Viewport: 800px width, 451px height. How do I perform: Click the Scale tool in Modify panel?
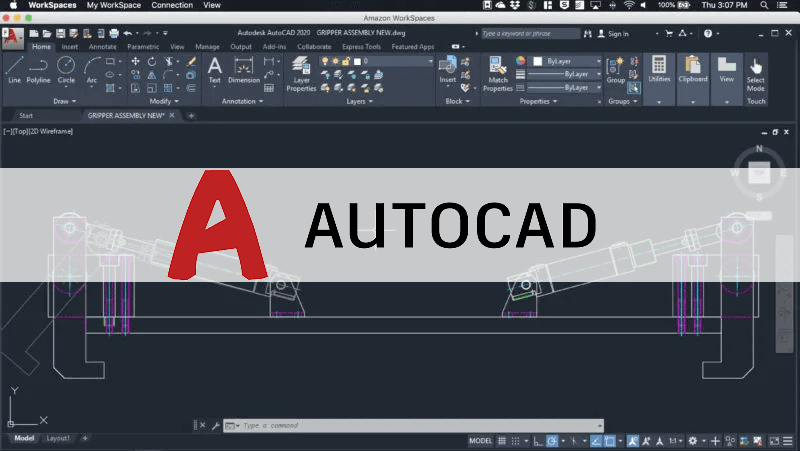coord(152,88)
